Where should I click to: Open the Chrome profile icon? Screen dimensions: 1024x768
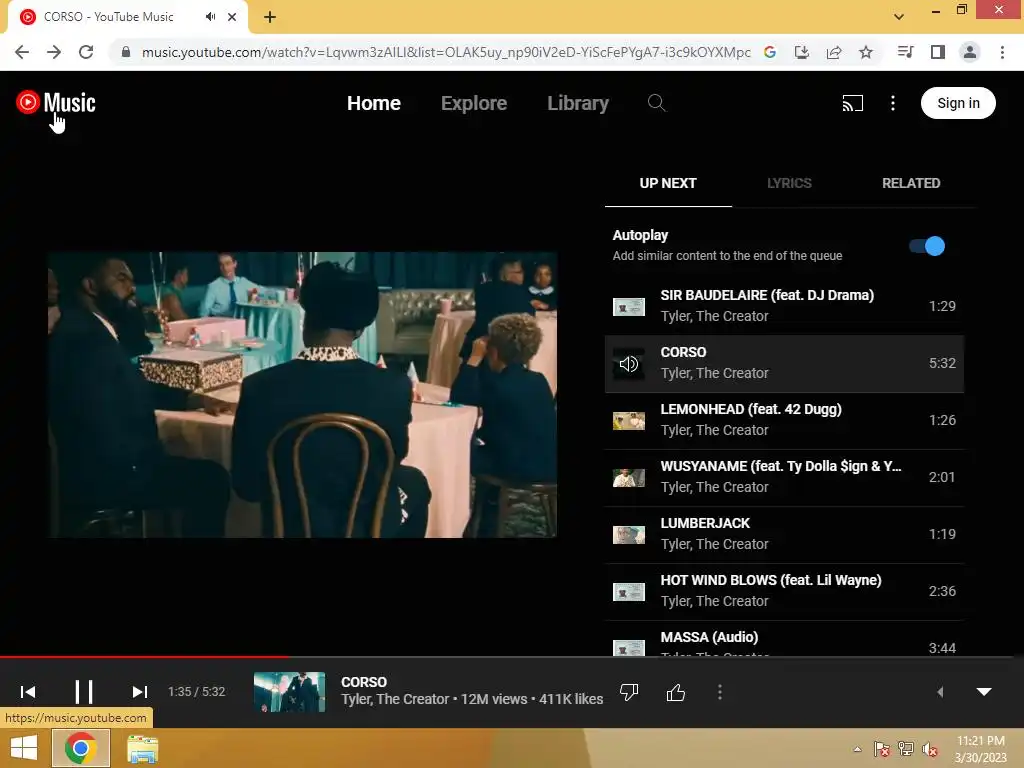point(970,52)
